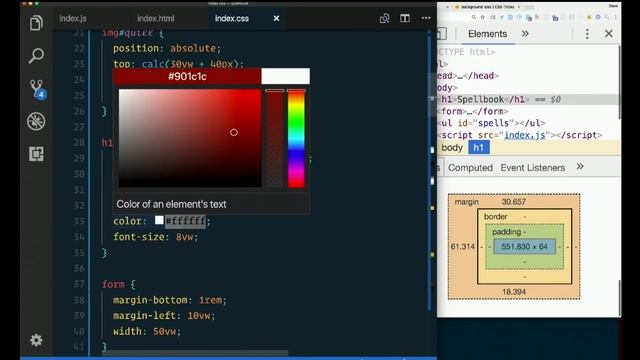Expand the head element node
The image size is (640, 360).
coord(468,76)
